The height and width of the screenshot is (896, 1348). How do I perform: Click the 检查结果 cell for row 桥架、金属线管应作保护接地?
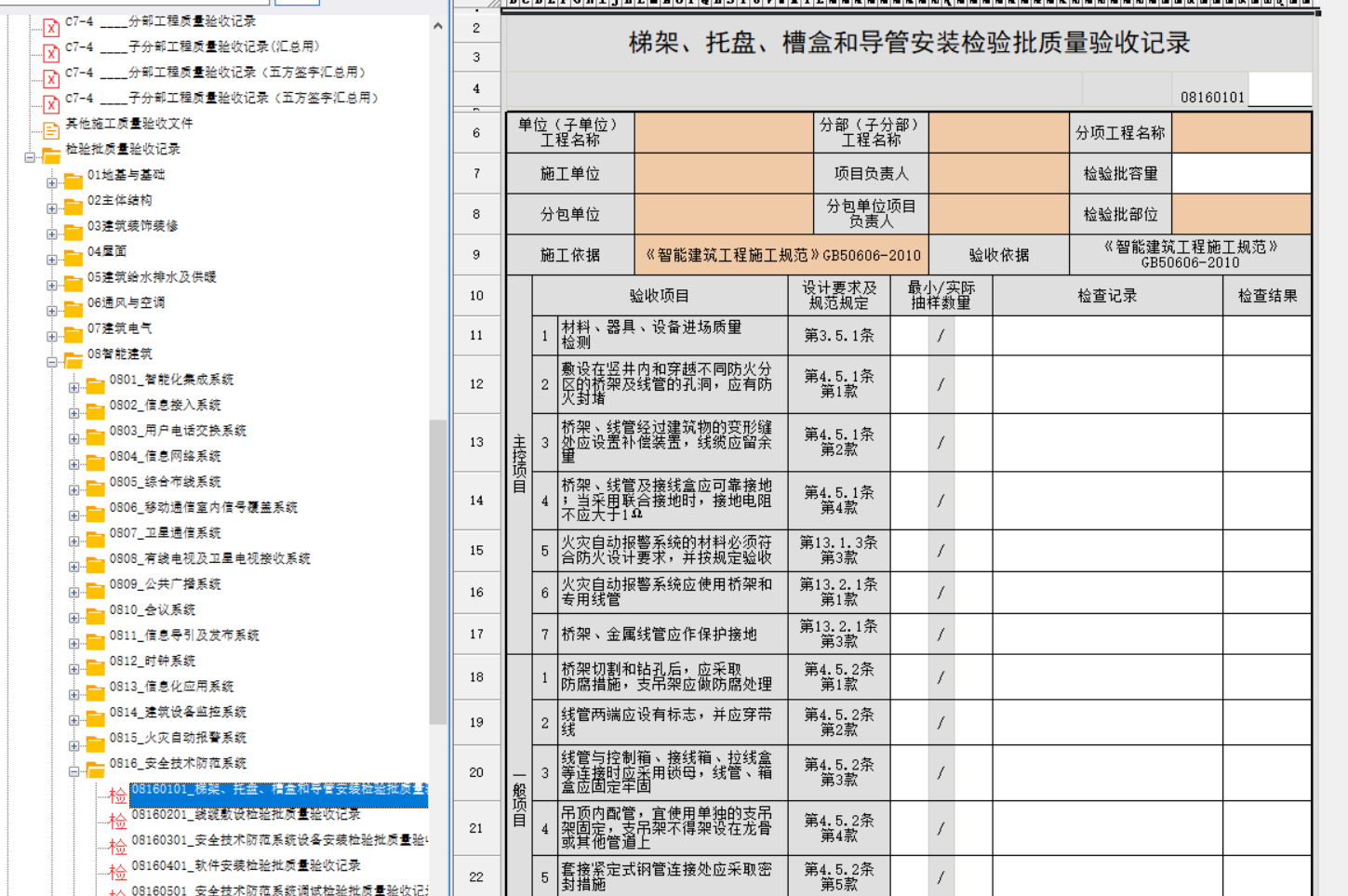coord(1267,634)
